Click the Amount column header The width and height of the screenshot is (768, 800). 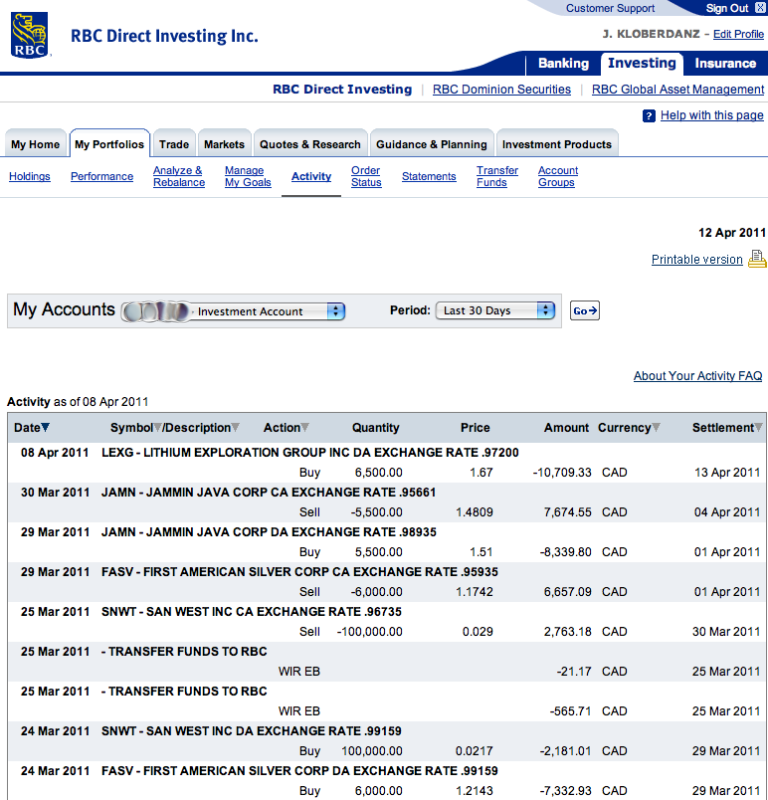(x=566, y=428)
